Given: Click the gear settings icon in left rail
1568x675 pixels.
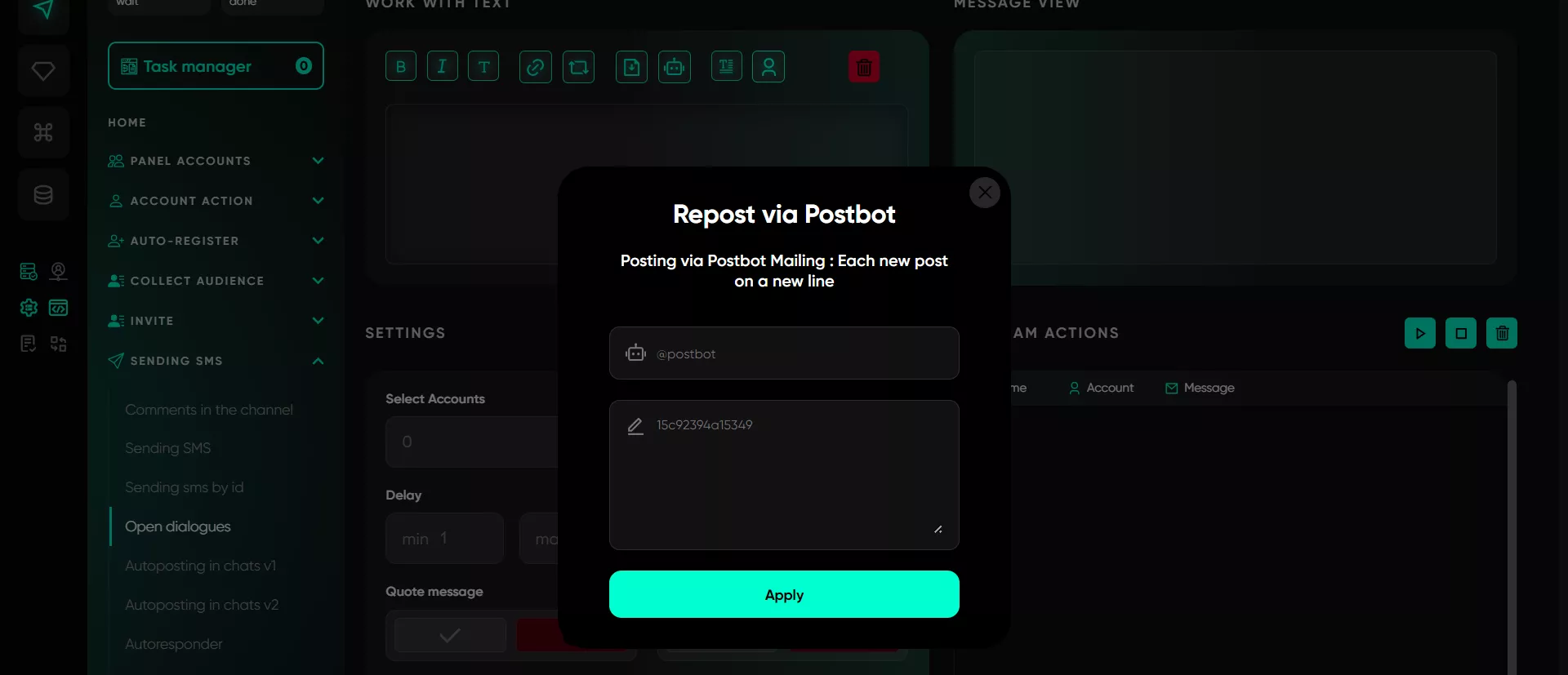Looking at the screenshot, I should 29,308.
